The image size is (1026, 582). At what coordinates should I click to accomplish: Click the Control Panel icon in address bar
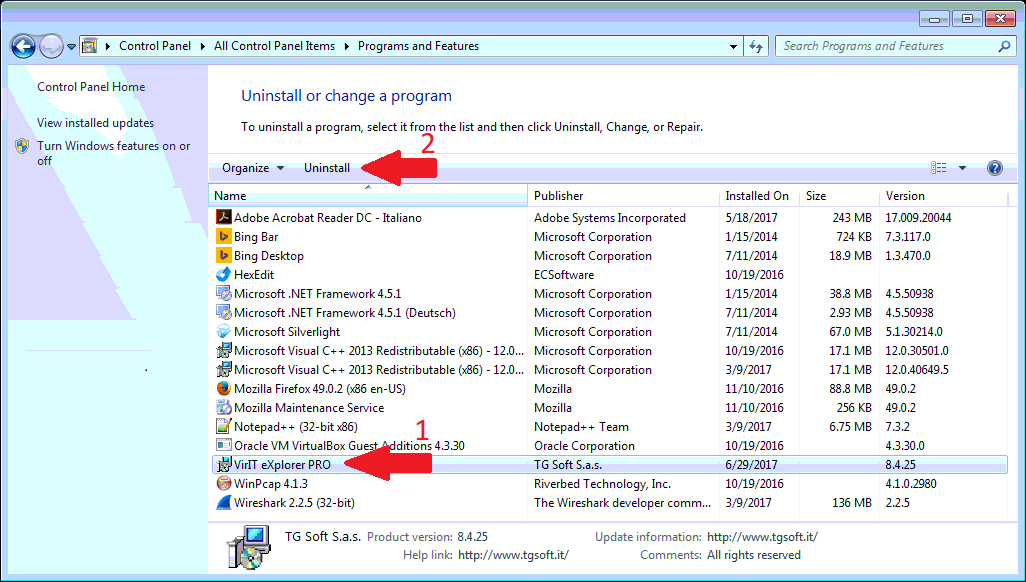click(90, 46)
